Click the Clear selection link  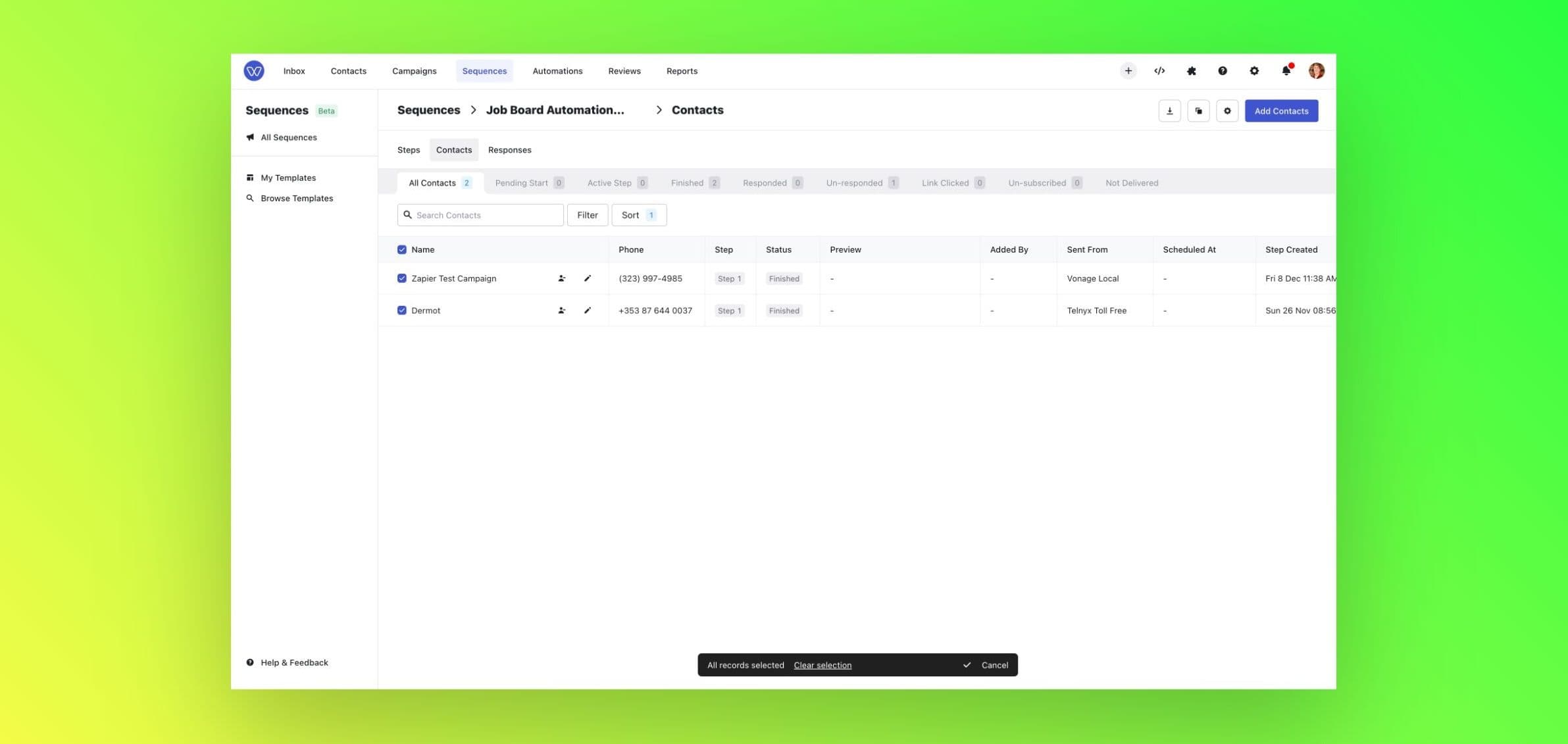click(822, 665)
